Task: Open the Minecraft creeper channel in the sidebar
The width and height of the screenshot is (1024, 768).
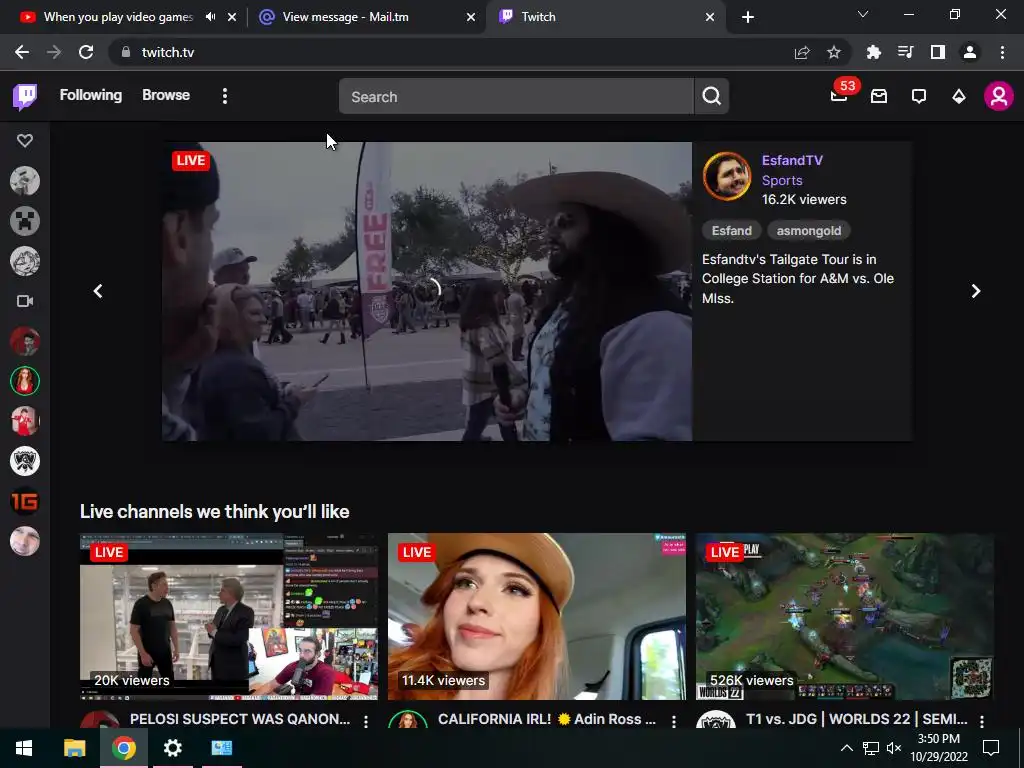Action: point(25,221)
